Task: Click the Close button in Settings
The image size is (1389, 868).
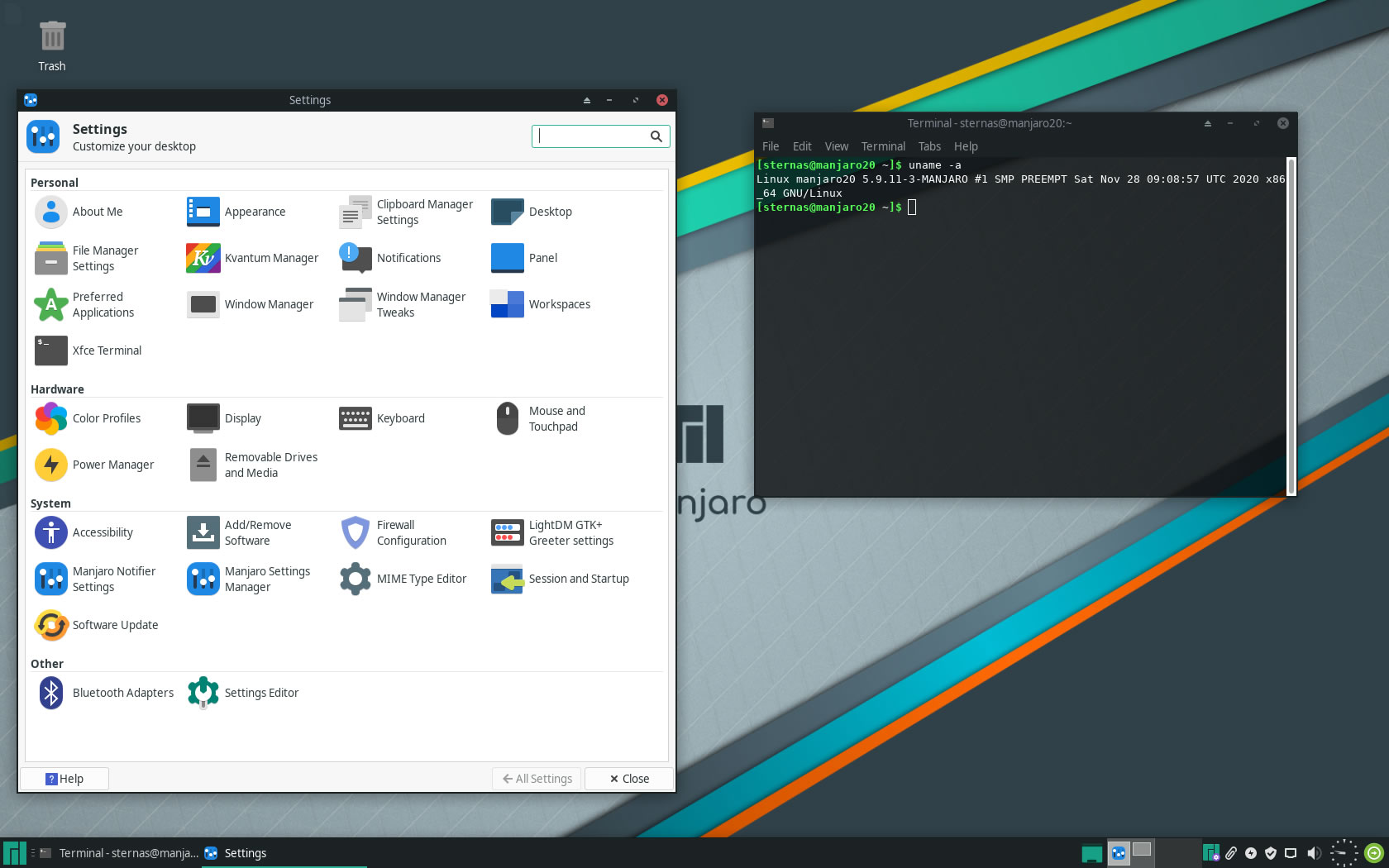Action: 629,779
